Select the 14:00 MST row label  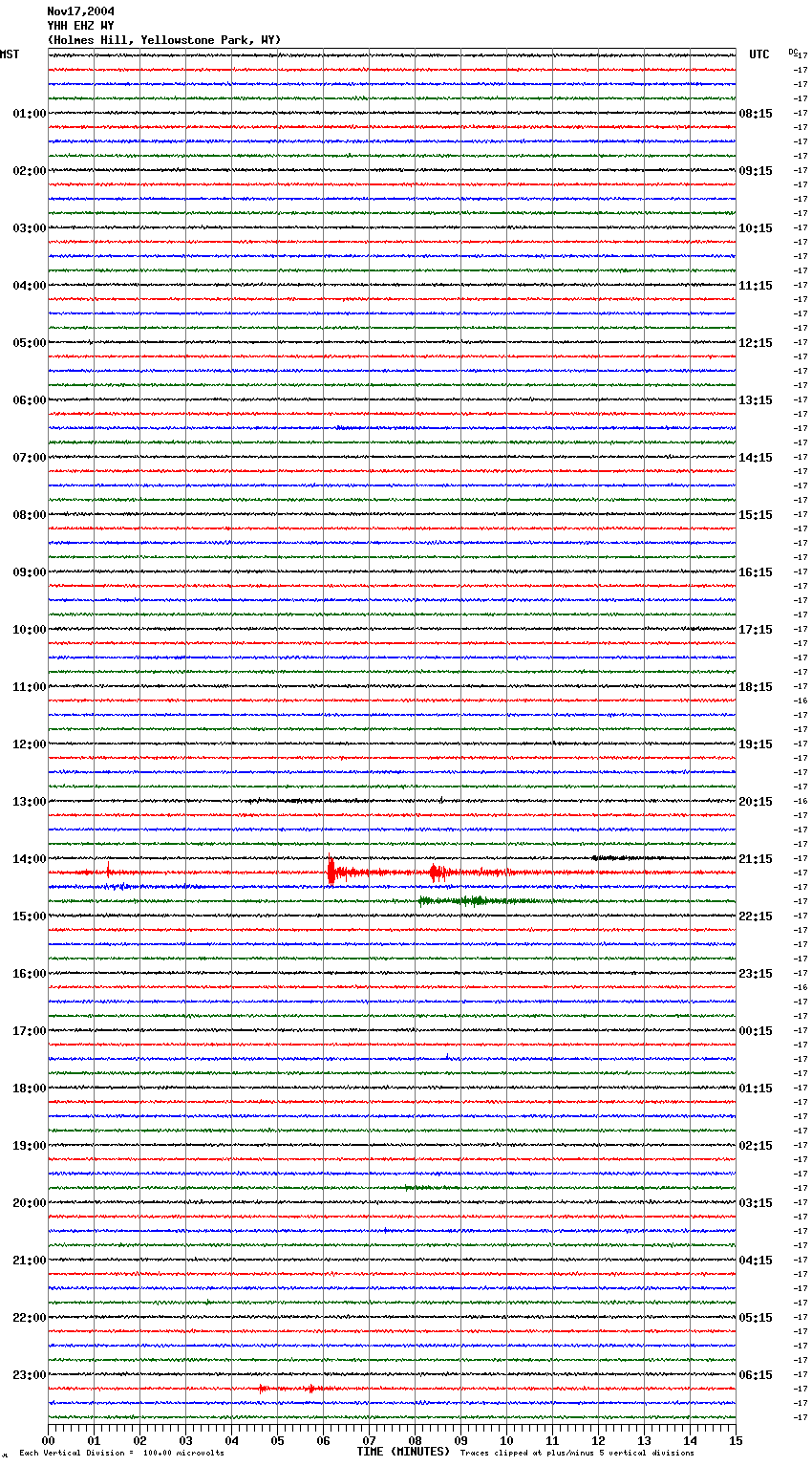pyautogui.click(x=29, y=859)
